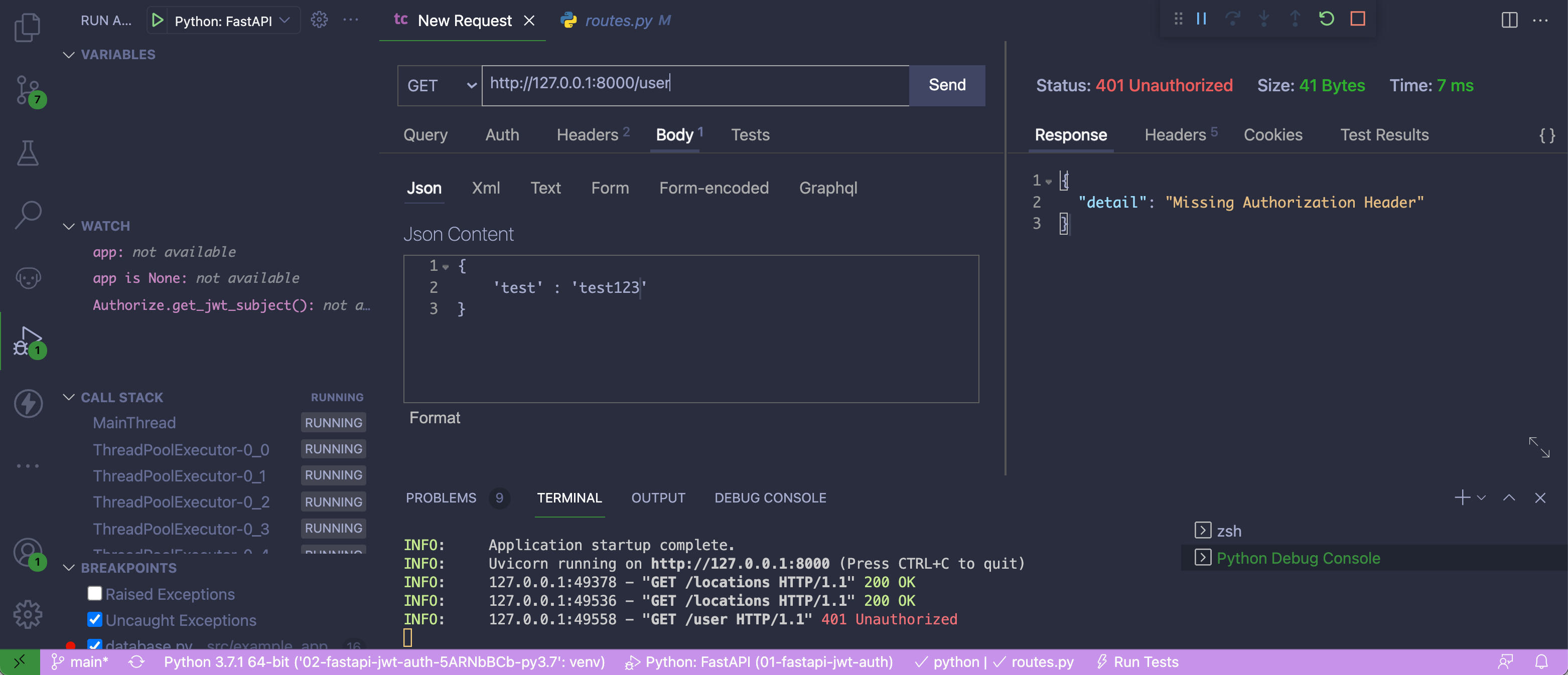Image resolution: width=1568 pixels, height=675 pixels.
Task: Restart the debugger with the green restart icon
Action: 1326,19
